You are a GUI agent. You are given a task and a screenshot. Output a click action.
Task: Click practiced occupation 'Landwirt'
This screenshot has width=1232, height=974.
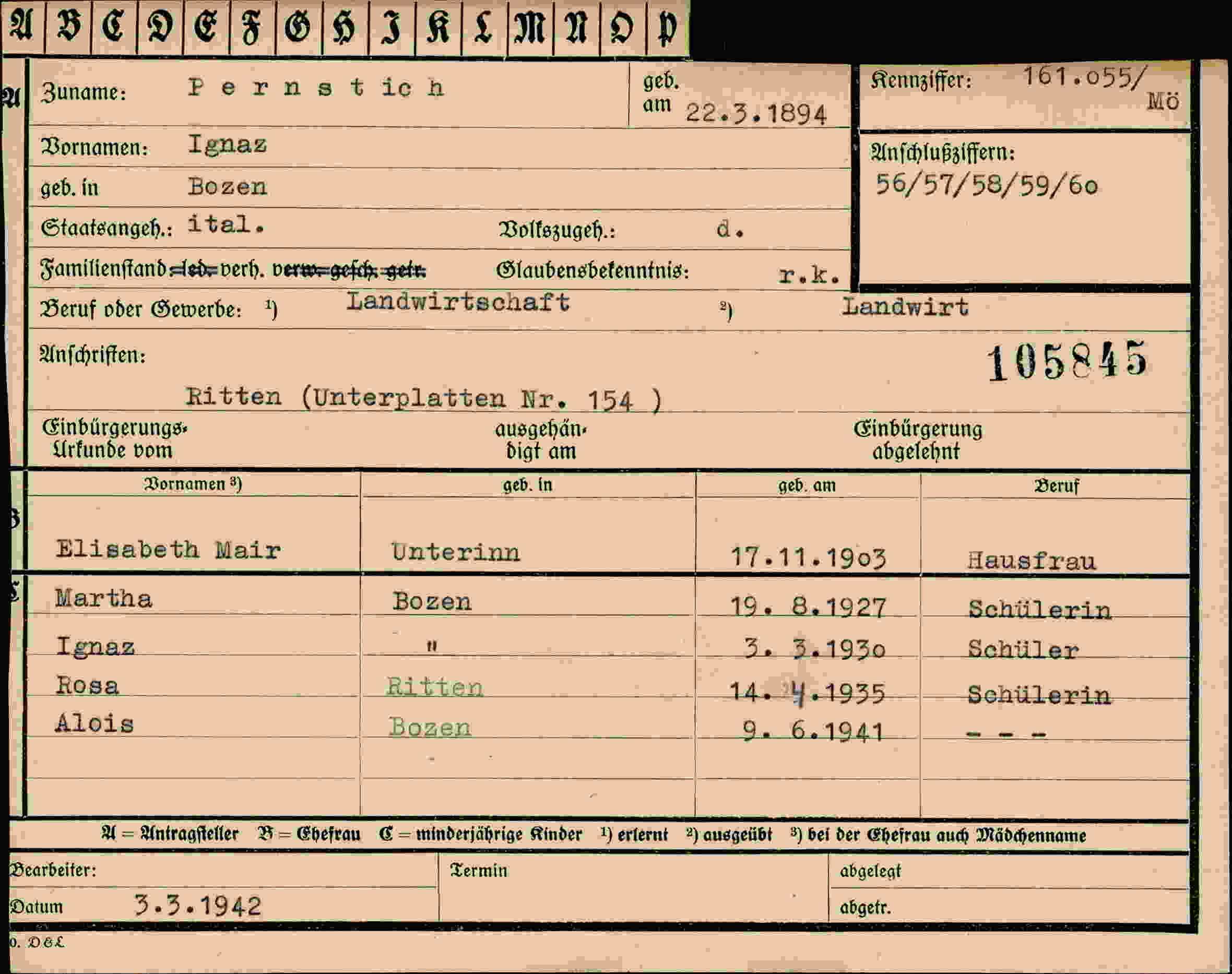[x=905, y=307]
